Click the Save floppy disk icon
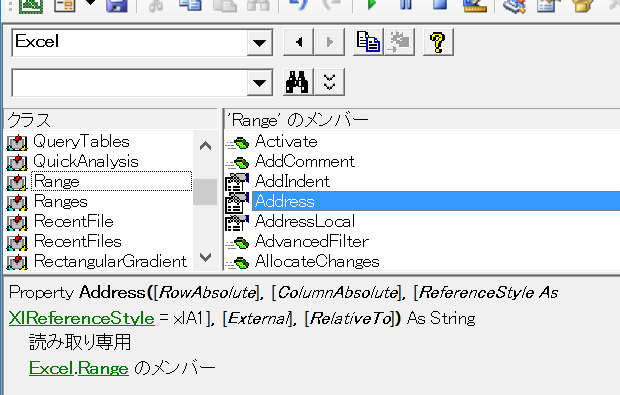This screenshot has width=620, height=395. pyautogui.click(x=117, y=5)
